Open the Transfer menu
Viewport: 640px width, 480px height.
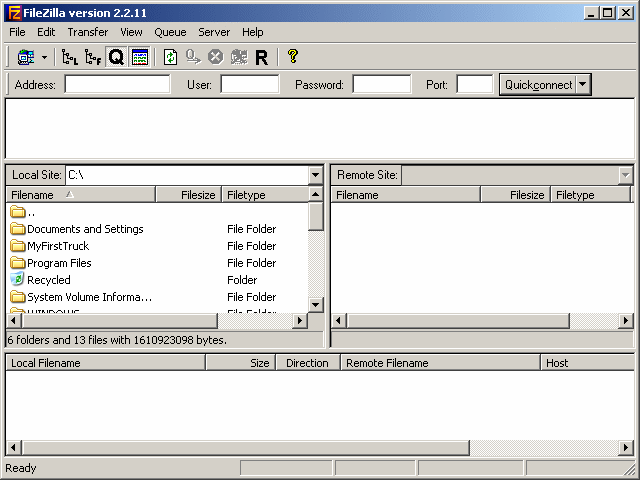click(x=88, y=32)
